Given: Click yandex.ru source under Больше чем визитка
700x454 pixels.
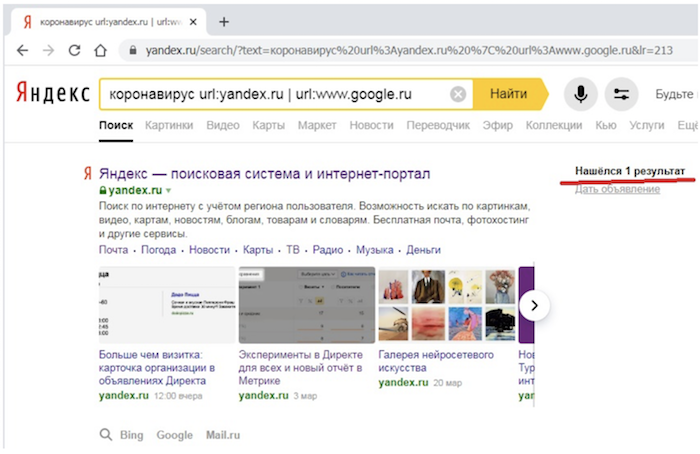Looking at the screenshot, I should 124,396.
